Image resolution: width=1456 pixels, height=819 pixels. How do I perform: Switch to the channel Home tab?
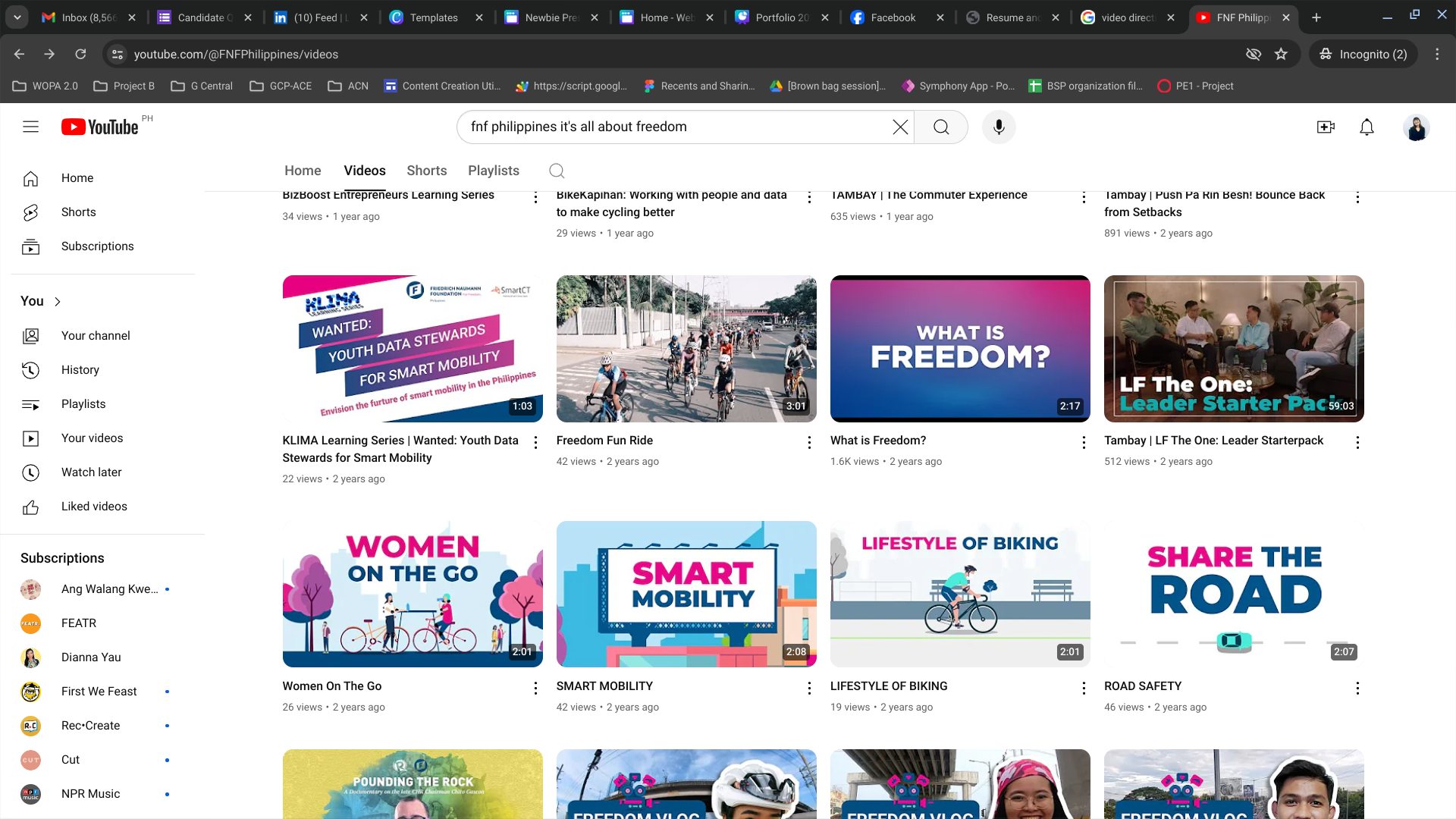[303, 171]
